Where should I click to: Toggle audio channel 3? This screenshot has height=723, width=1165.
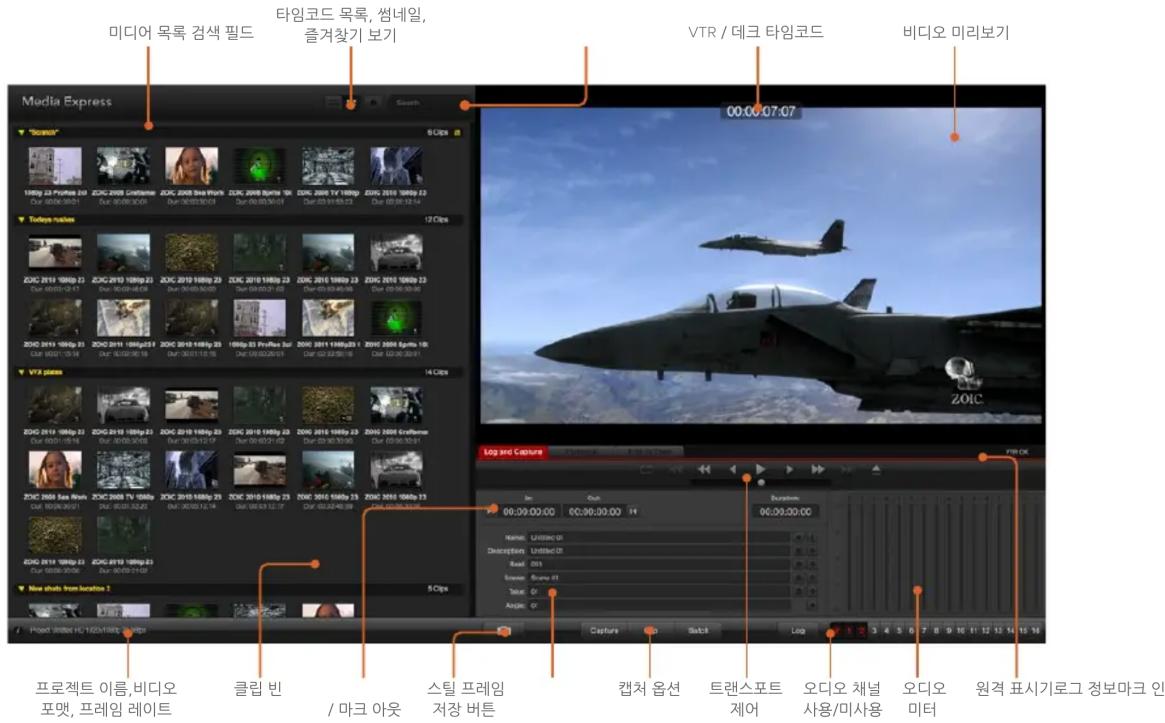[x=874, y=631]
